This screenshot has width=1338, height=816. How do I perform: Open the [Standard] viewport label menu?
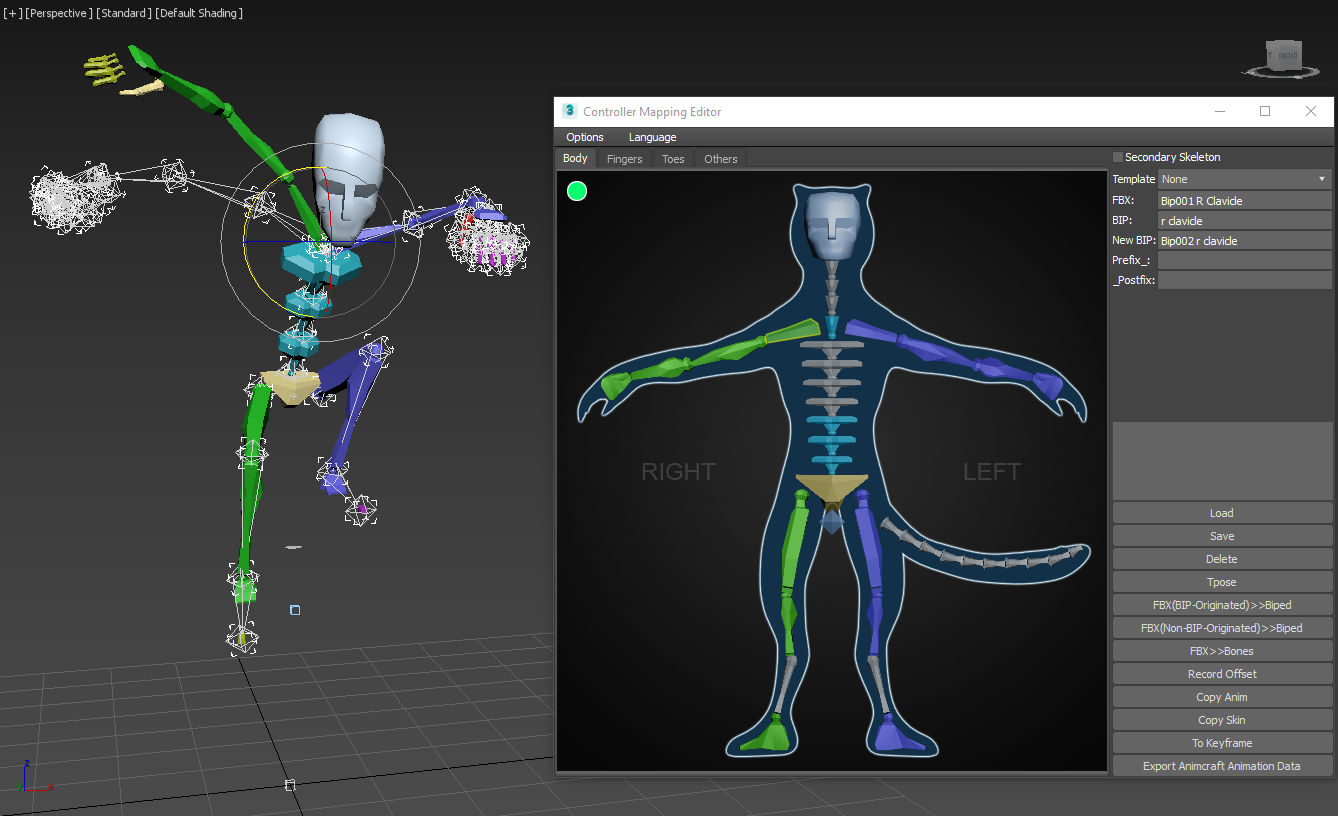click(x=124, y=13)
